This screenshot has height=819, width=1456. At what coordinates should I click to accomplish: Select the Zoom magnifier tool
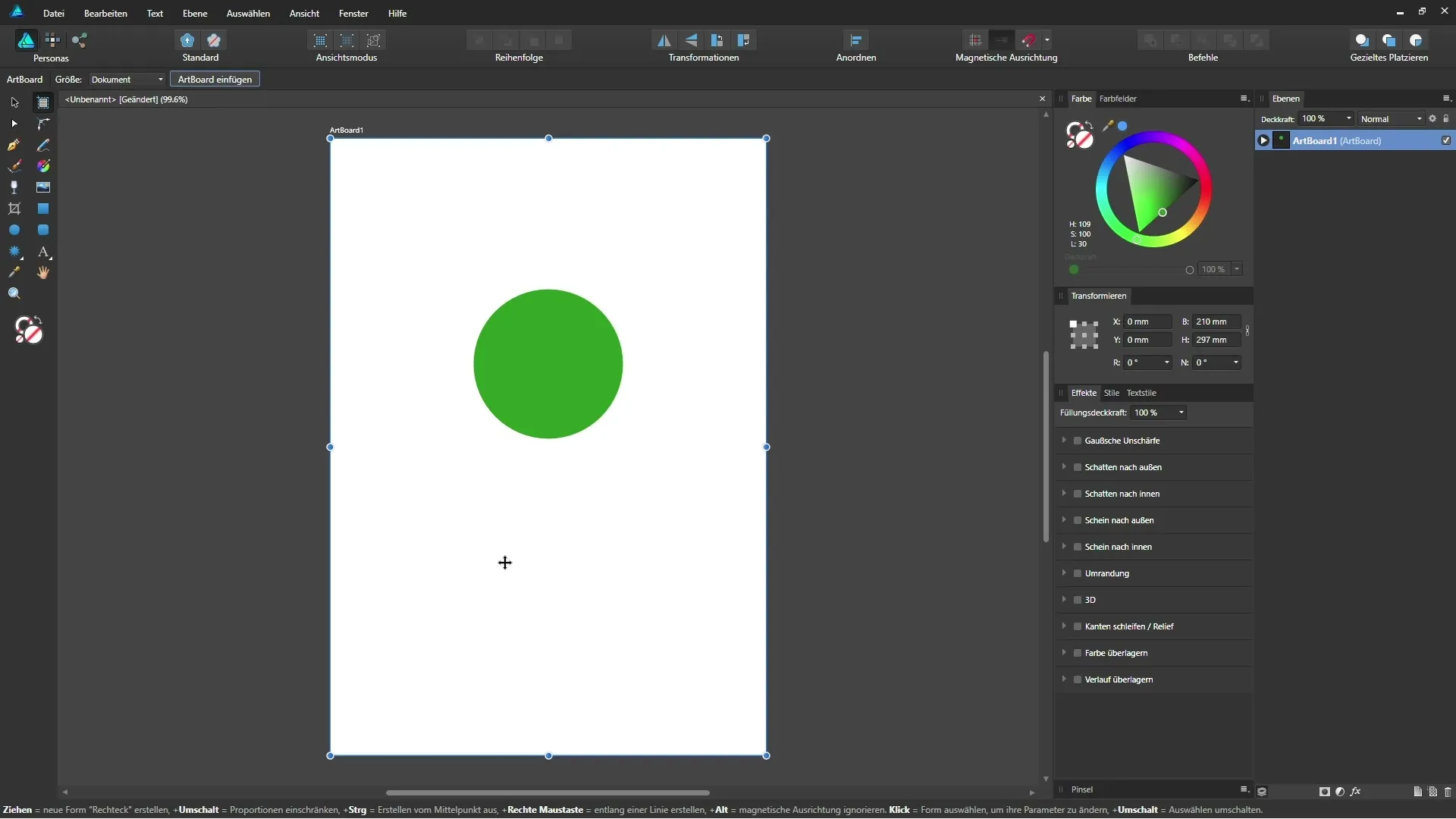14,293
